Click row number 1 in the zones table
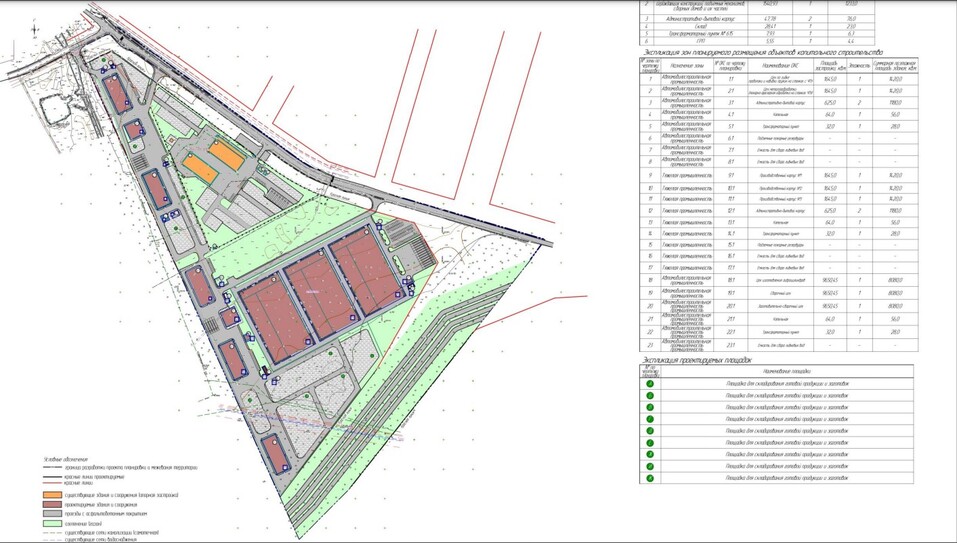The height and width of the screenshot is (543, 957). (650, 78)
